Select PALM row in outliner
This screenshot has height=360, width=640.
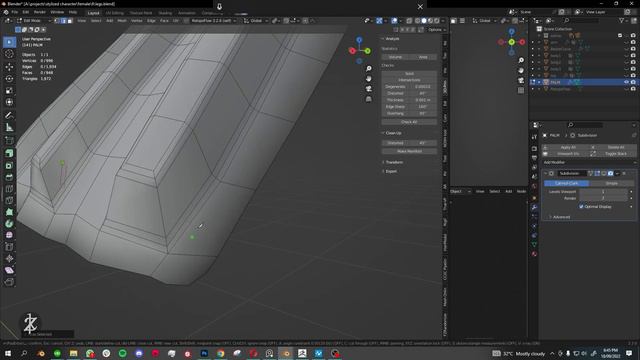coord(584,82)
